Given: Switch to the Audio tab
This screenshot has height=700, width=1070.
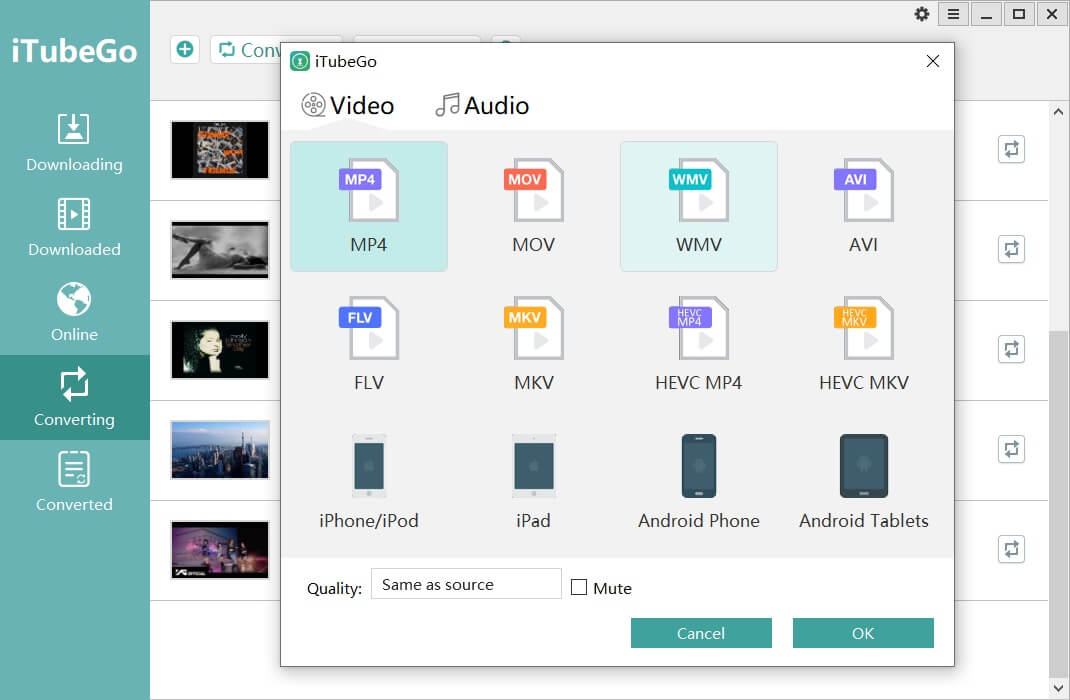Looking at the screenshot, I should [482, 105].
